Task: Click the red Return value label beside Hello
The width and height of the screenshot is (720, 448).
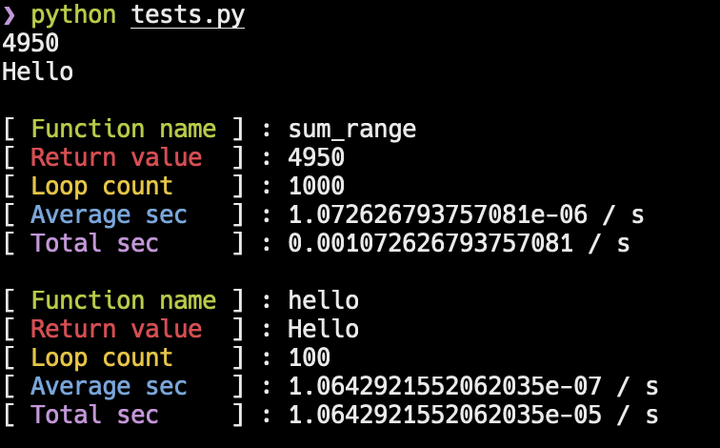Action: tap(116, 329)
